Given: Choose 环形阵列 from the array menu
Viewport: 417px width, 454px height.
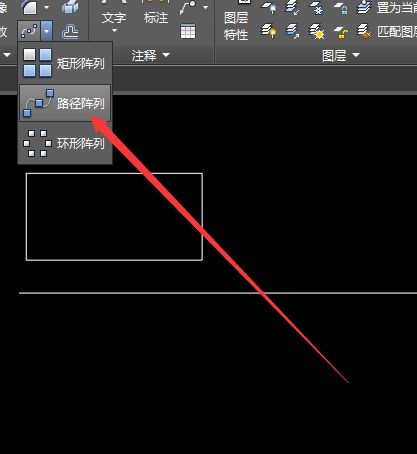Looking at the screenshot, I should pyautogui.click(x=65, y=143).
